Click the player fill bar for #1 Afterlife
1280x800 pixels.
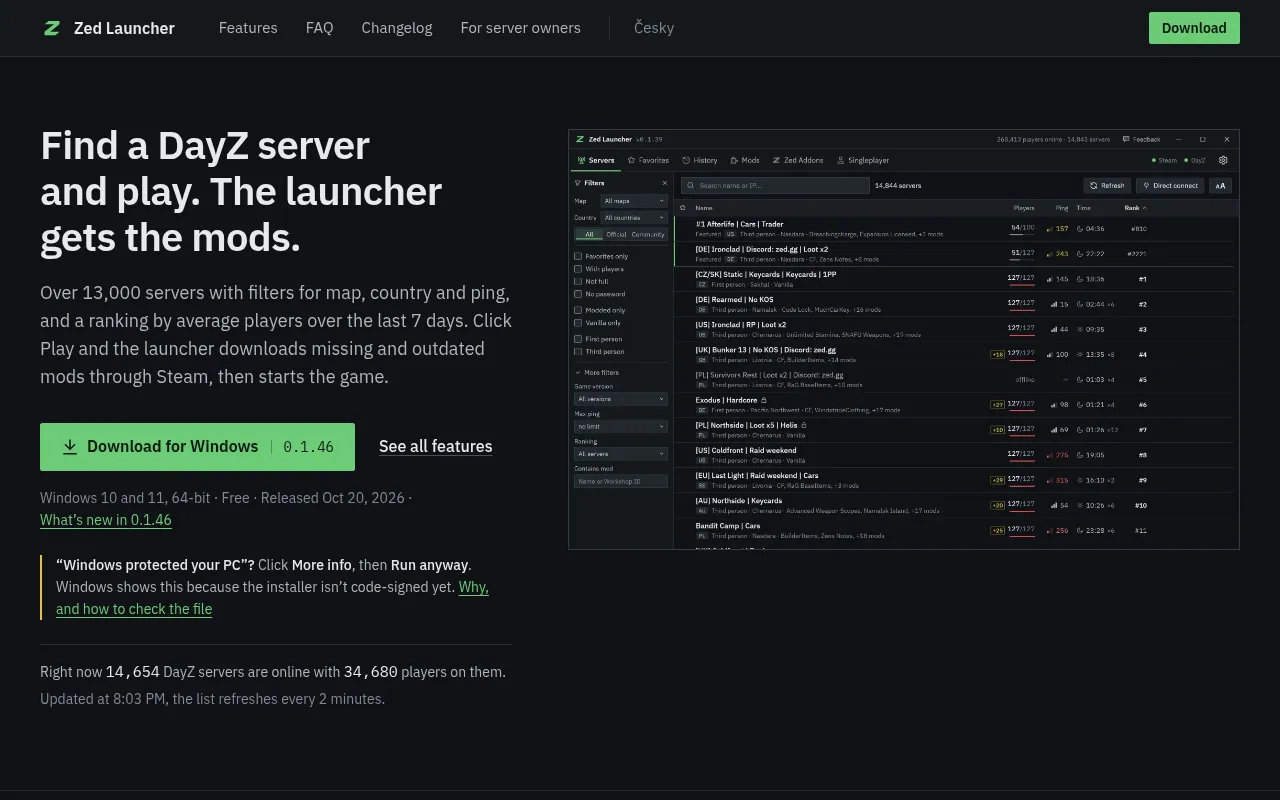point(1021,235)
